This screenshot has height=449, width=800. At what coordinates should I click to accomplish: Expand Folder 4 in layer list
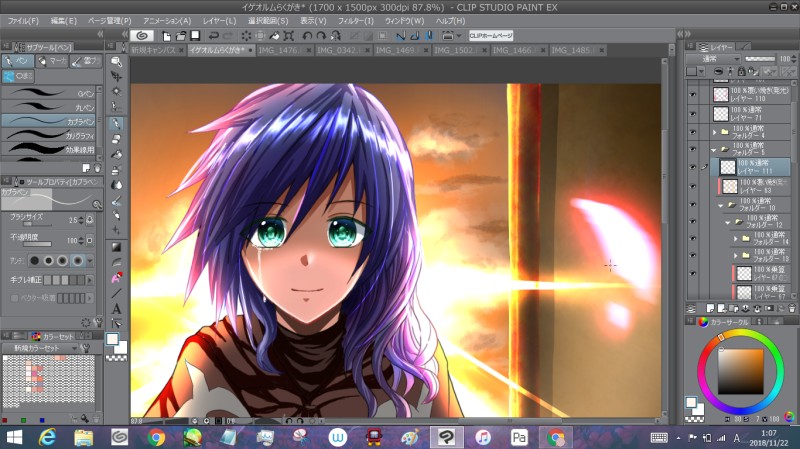point(714,132)
